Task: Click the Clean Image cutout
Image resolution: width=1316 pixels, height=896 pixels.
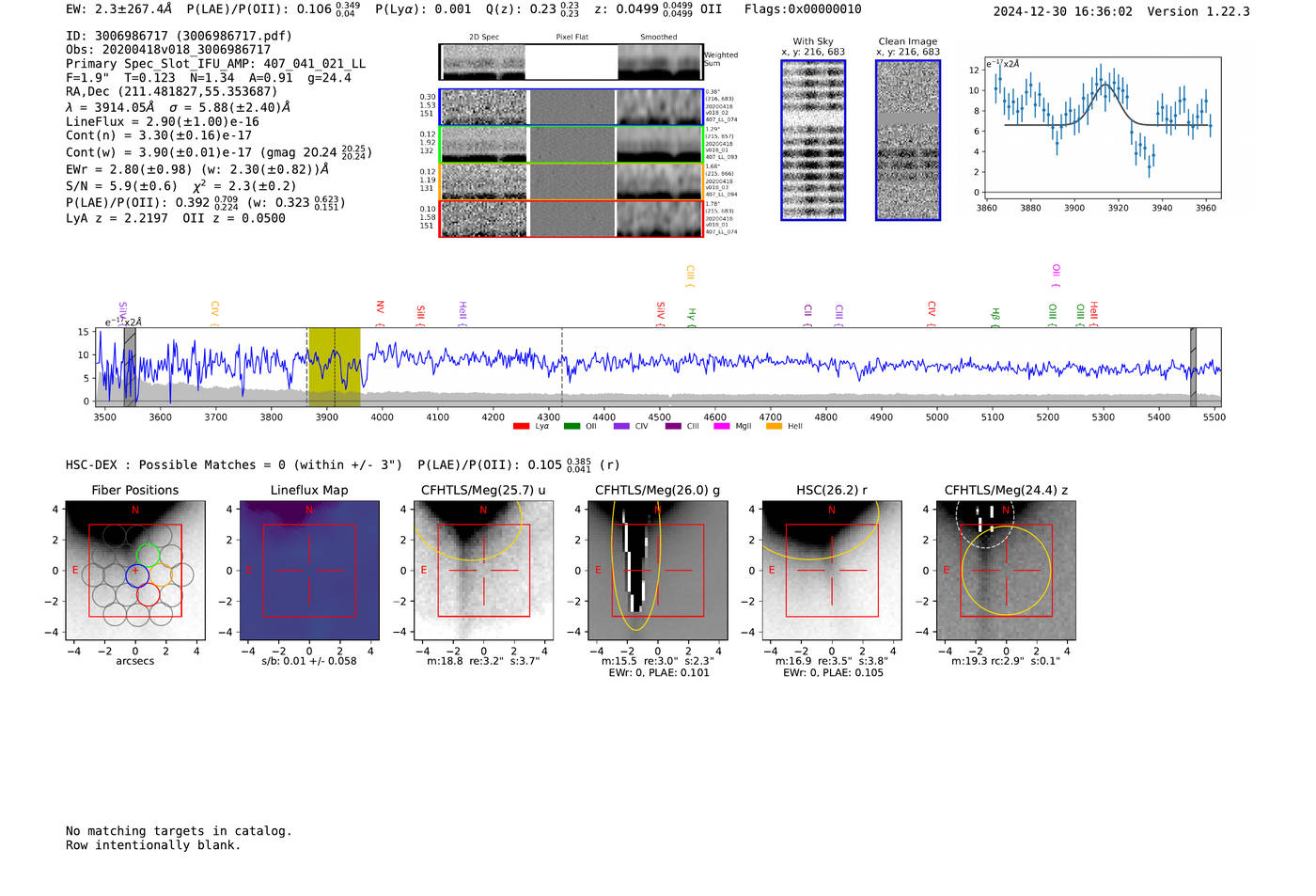Action: coord(908,140)
